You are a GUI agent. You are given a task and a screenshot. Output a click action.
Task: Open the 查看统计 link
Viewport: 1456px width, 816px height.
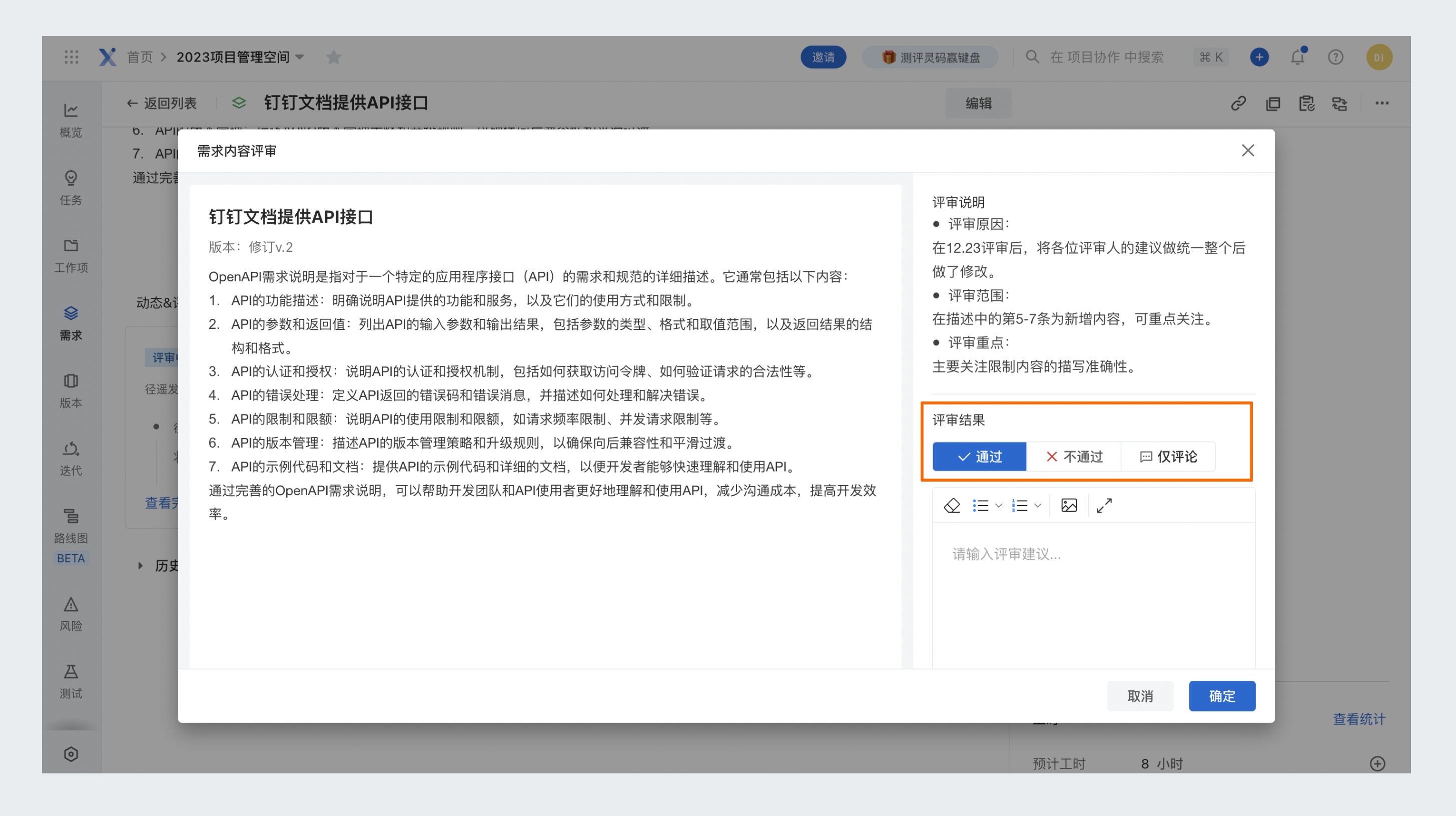click(1359, 719)
